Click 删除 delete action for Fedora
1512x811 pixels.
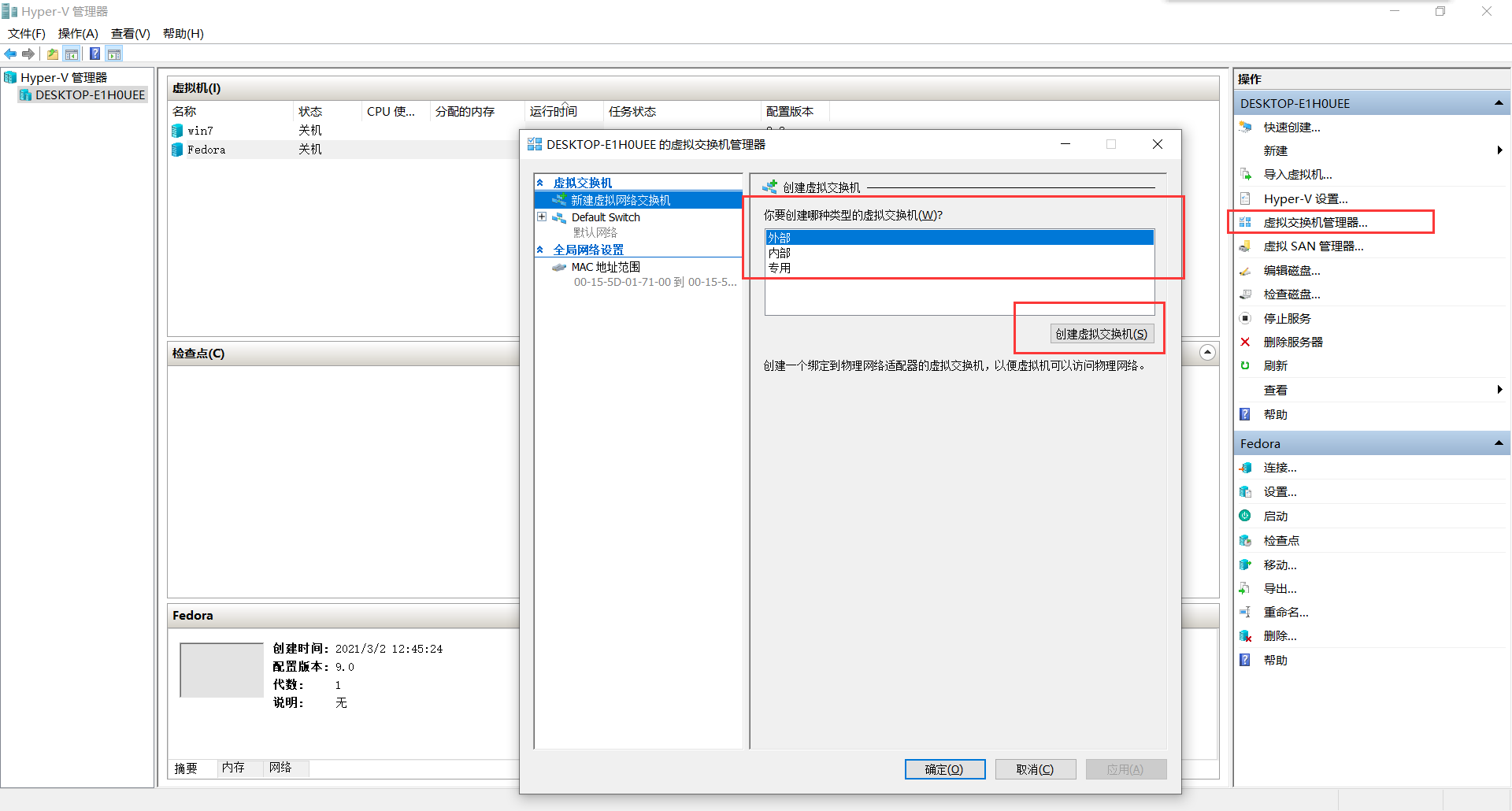tap(1280, 635)
